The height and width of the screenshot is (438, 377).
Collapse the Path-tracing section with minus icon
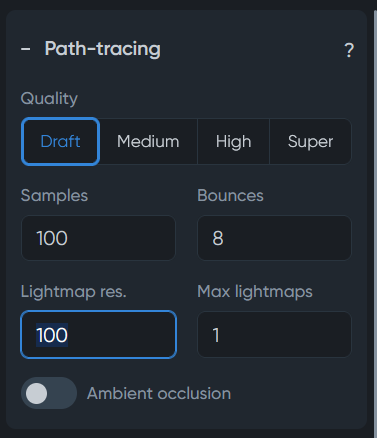[26, 49]
